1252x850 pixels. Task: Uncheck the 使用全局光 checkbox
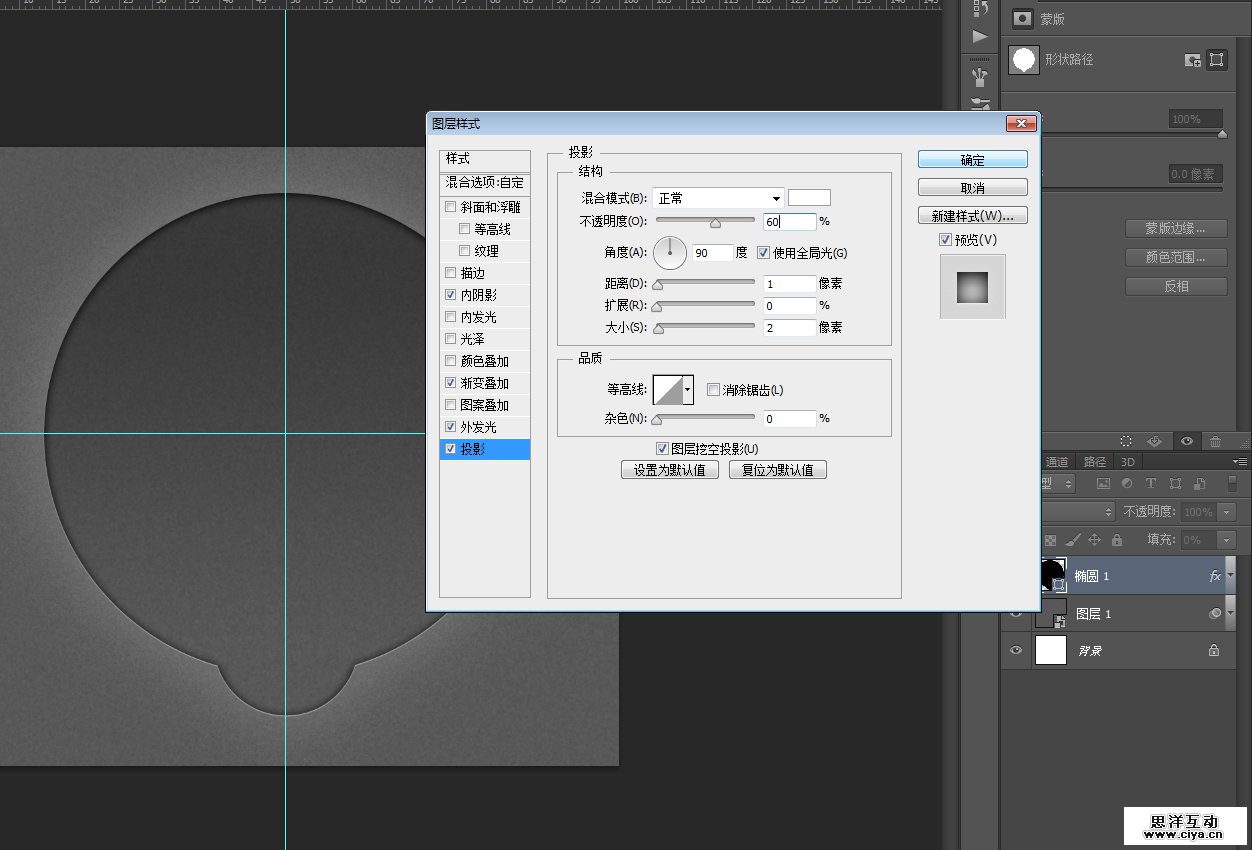(x=764, y=253)
